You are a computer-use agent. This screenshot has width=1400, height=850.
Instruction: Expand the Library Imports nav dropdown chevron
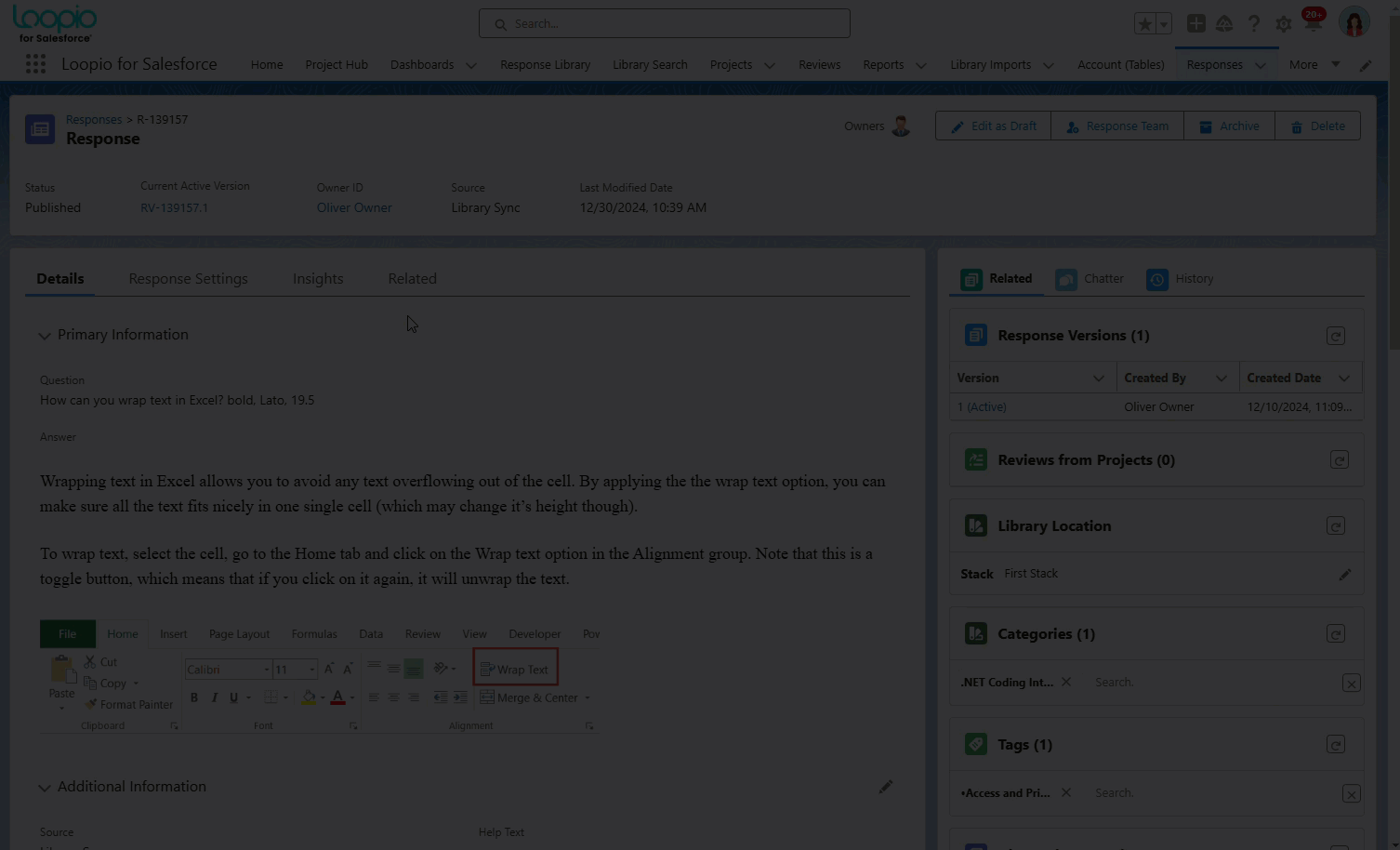point(1049,65)
